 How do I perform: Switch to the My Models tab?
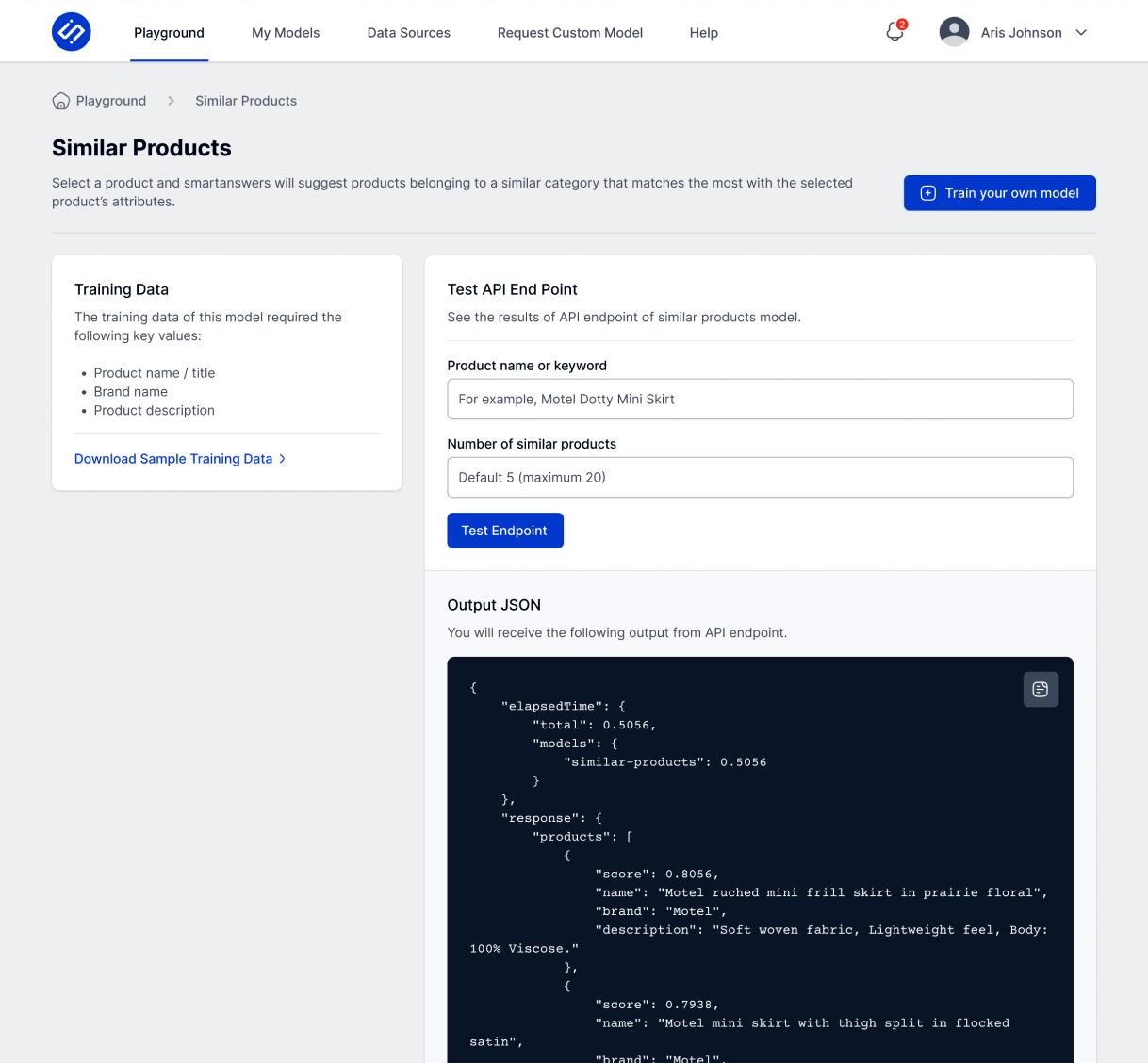click(285, 32)
